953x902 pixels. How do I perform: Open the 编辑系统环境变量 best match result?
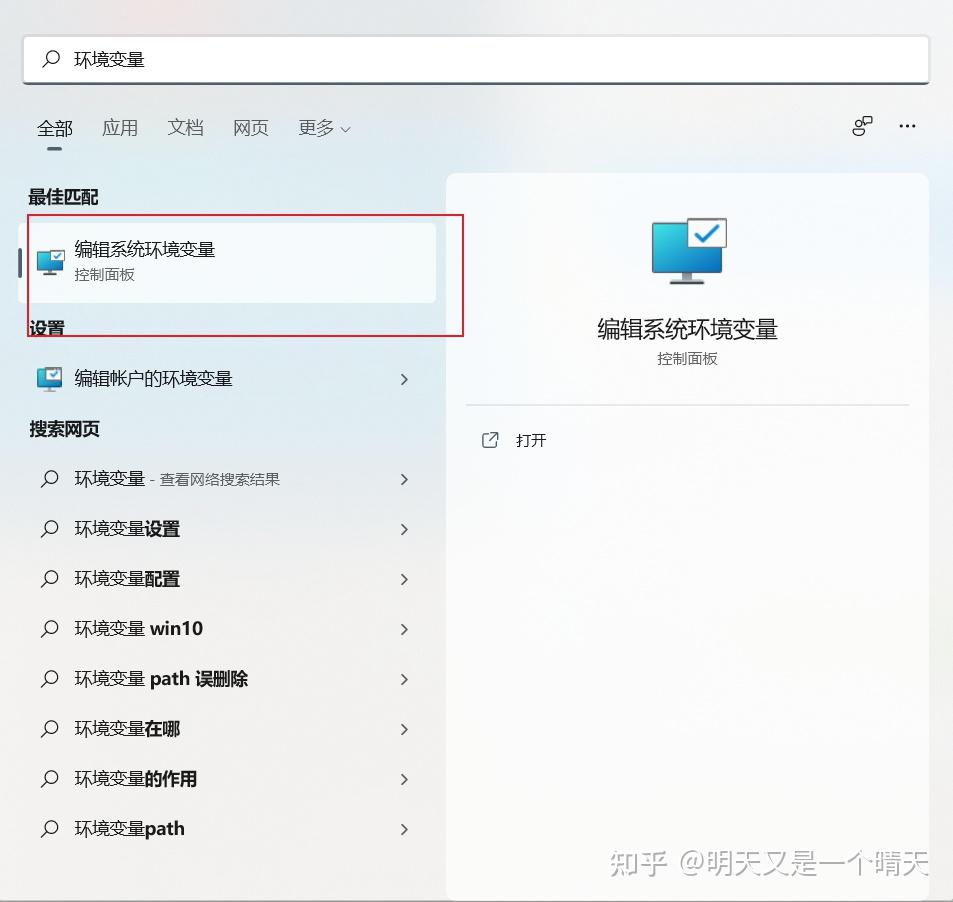coord(228,263)
